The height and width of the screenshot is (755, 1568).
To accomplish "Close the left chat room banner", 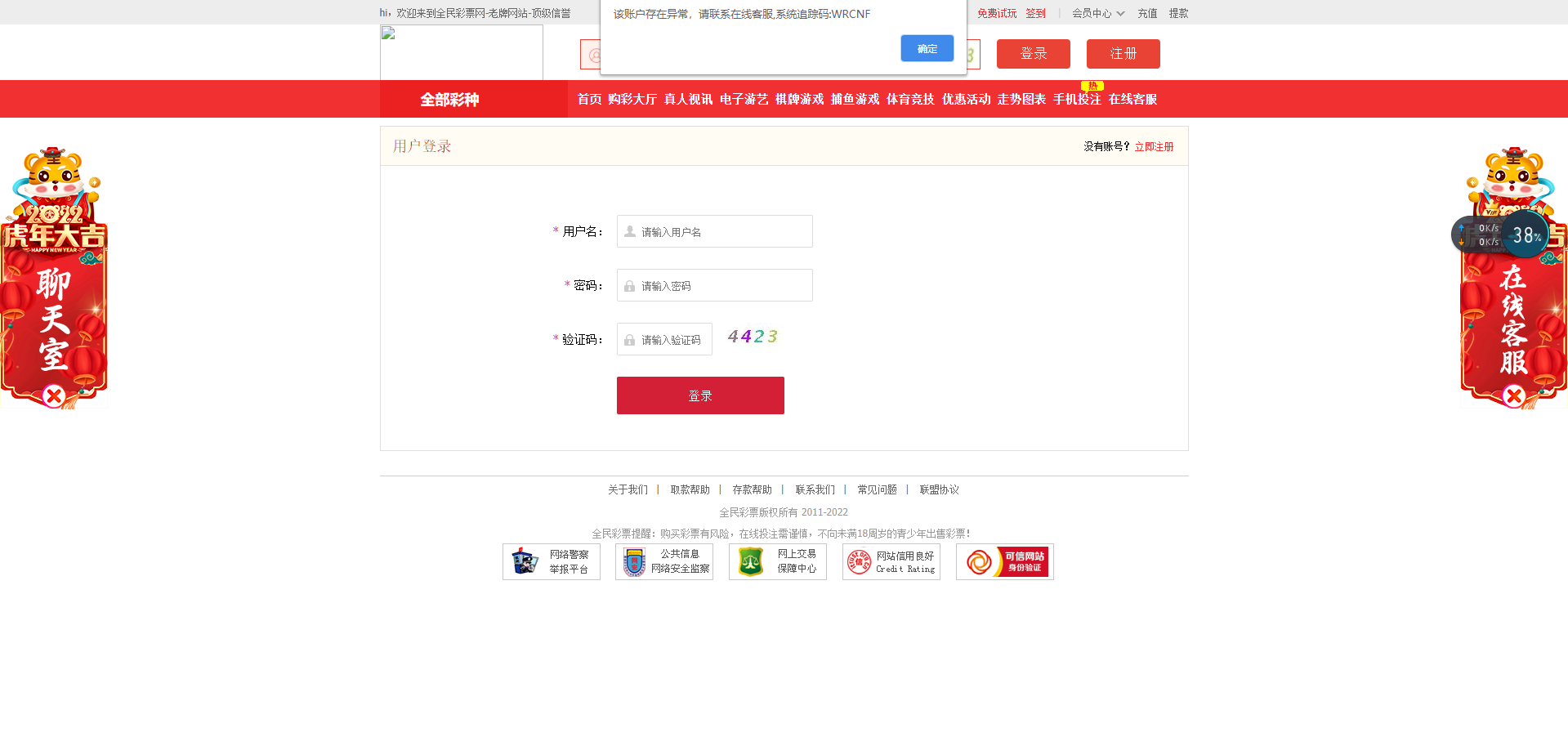I will tap(54, 396).
